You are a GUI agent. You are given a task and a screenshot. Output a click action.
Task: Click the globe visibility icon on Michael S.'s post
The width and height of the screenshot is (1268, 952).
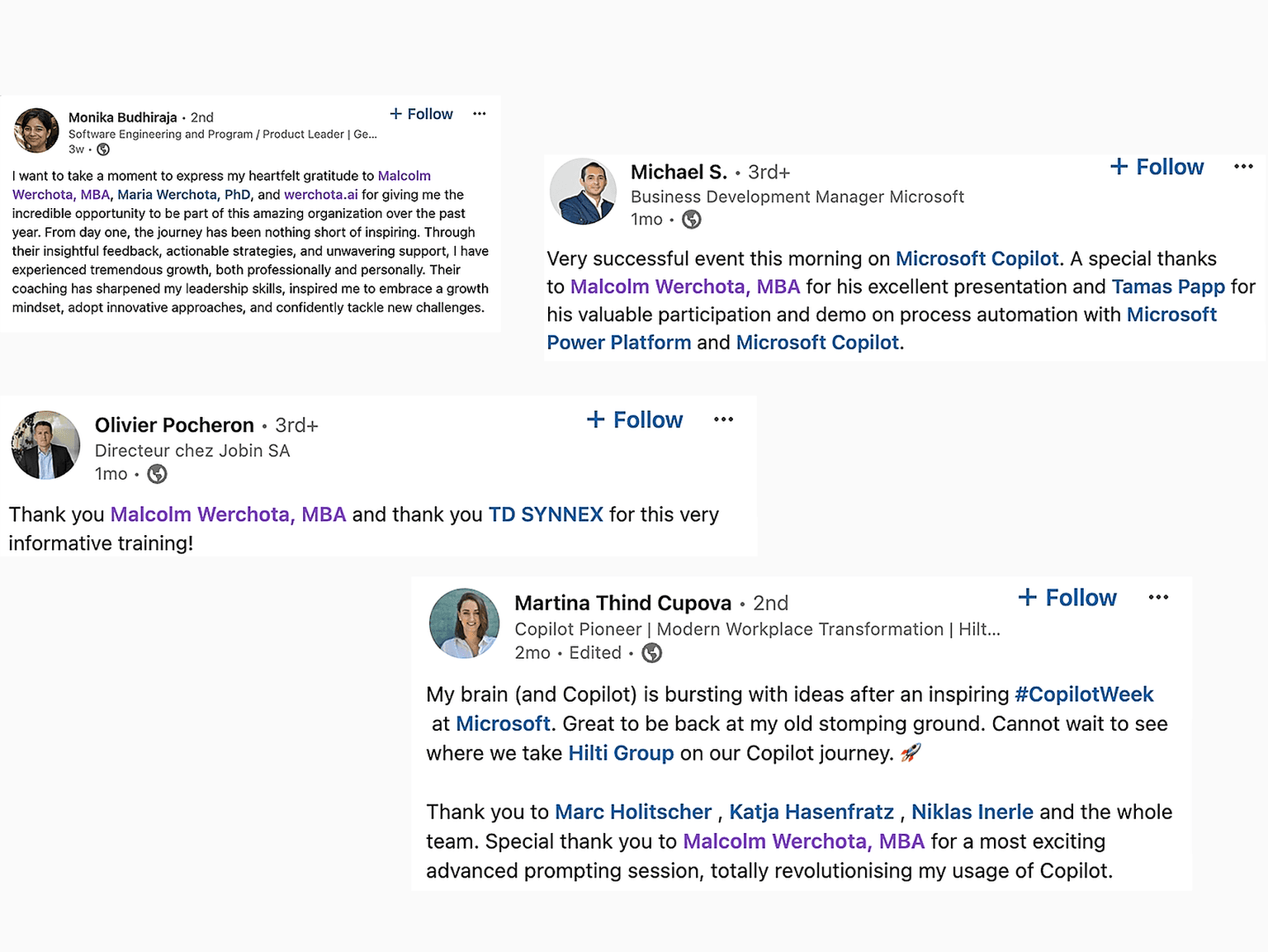click(x=692, y=220)
